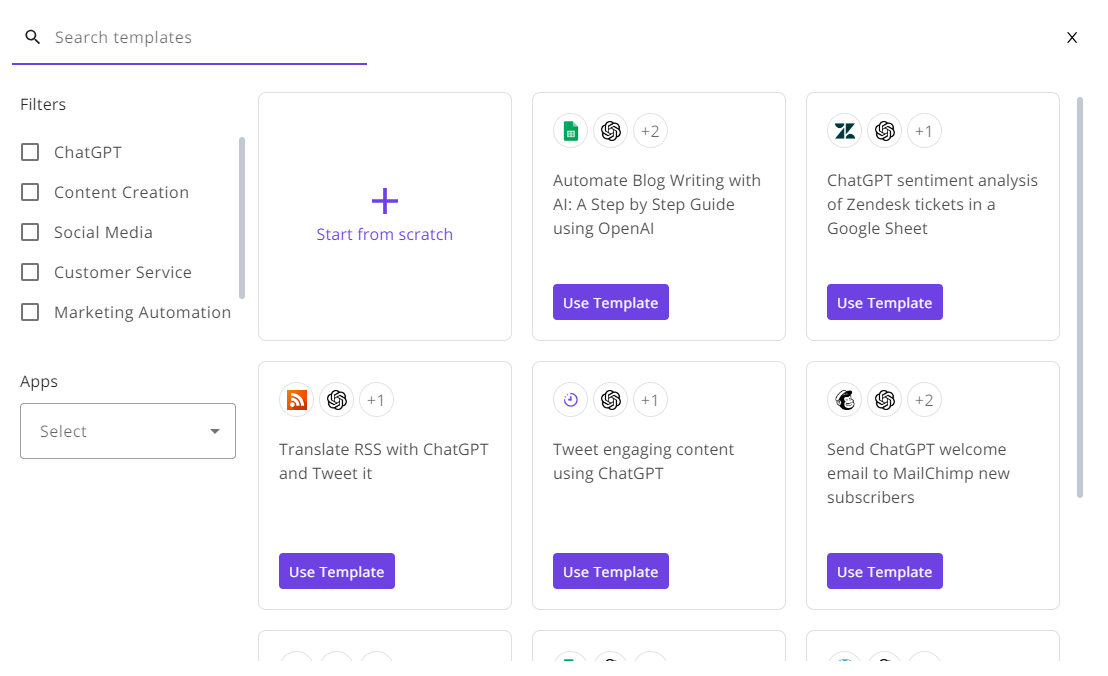
Task: Expand the +2 apps badge on blog template
Action: (x=651, y=131)
